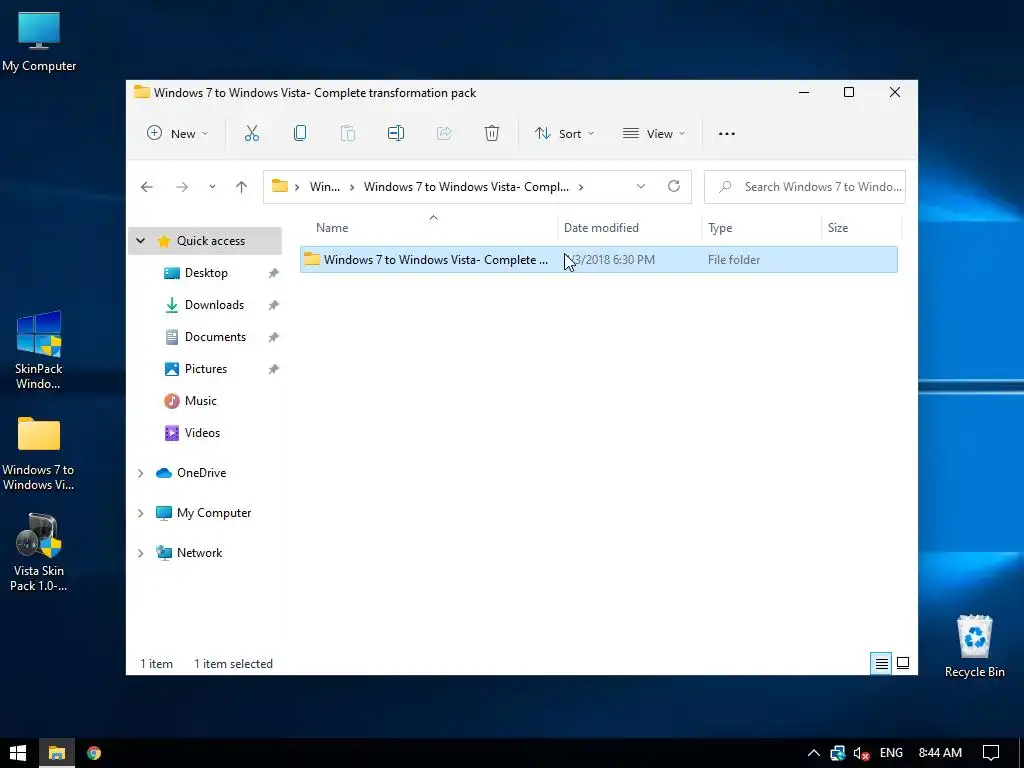Unpin Desktop using its pin icon
Viewport: 1024px width, 768px height.
pos(274,273)
